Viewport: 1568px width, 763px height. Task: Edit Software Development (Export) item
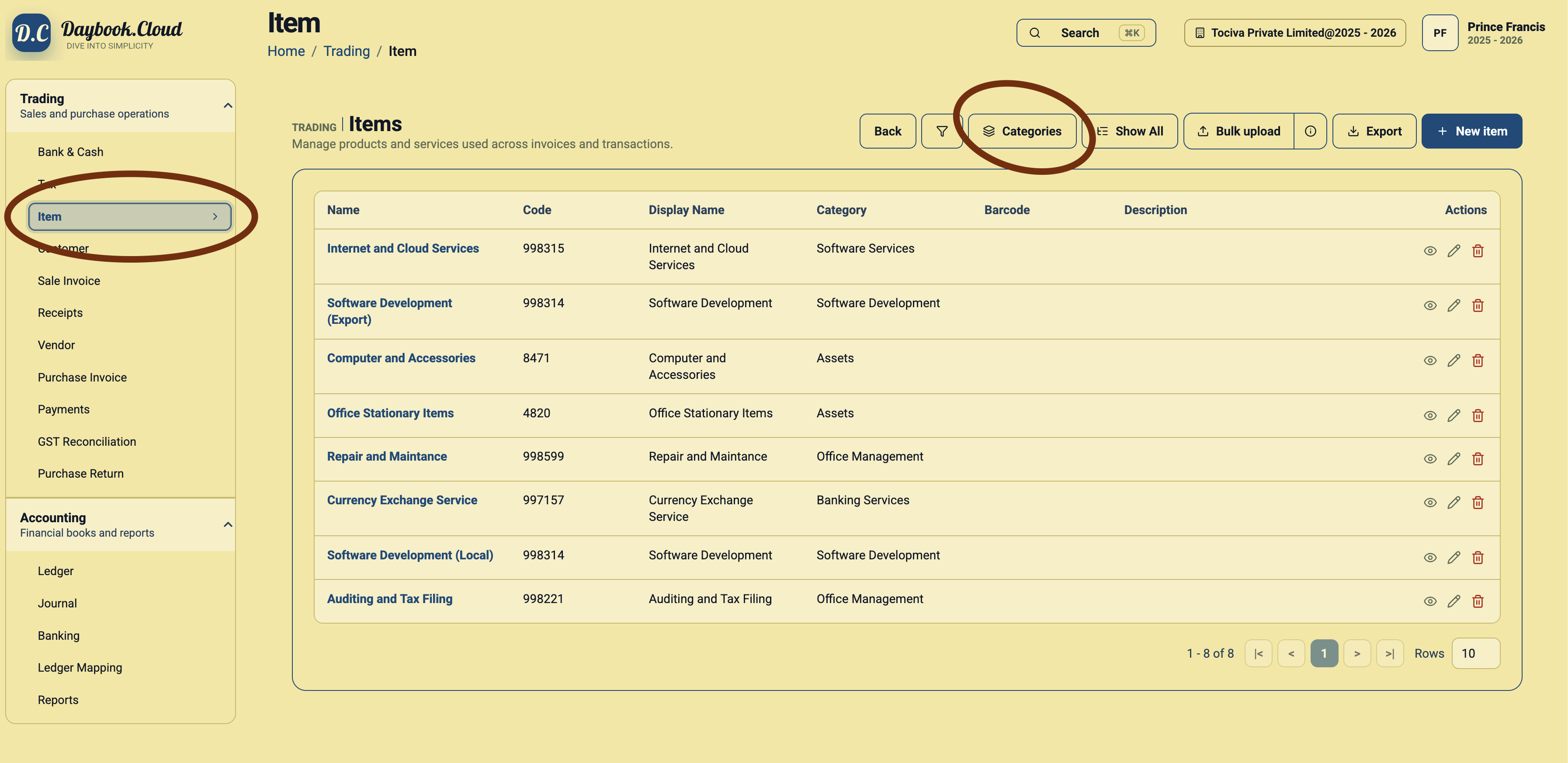coord(1454,305)
